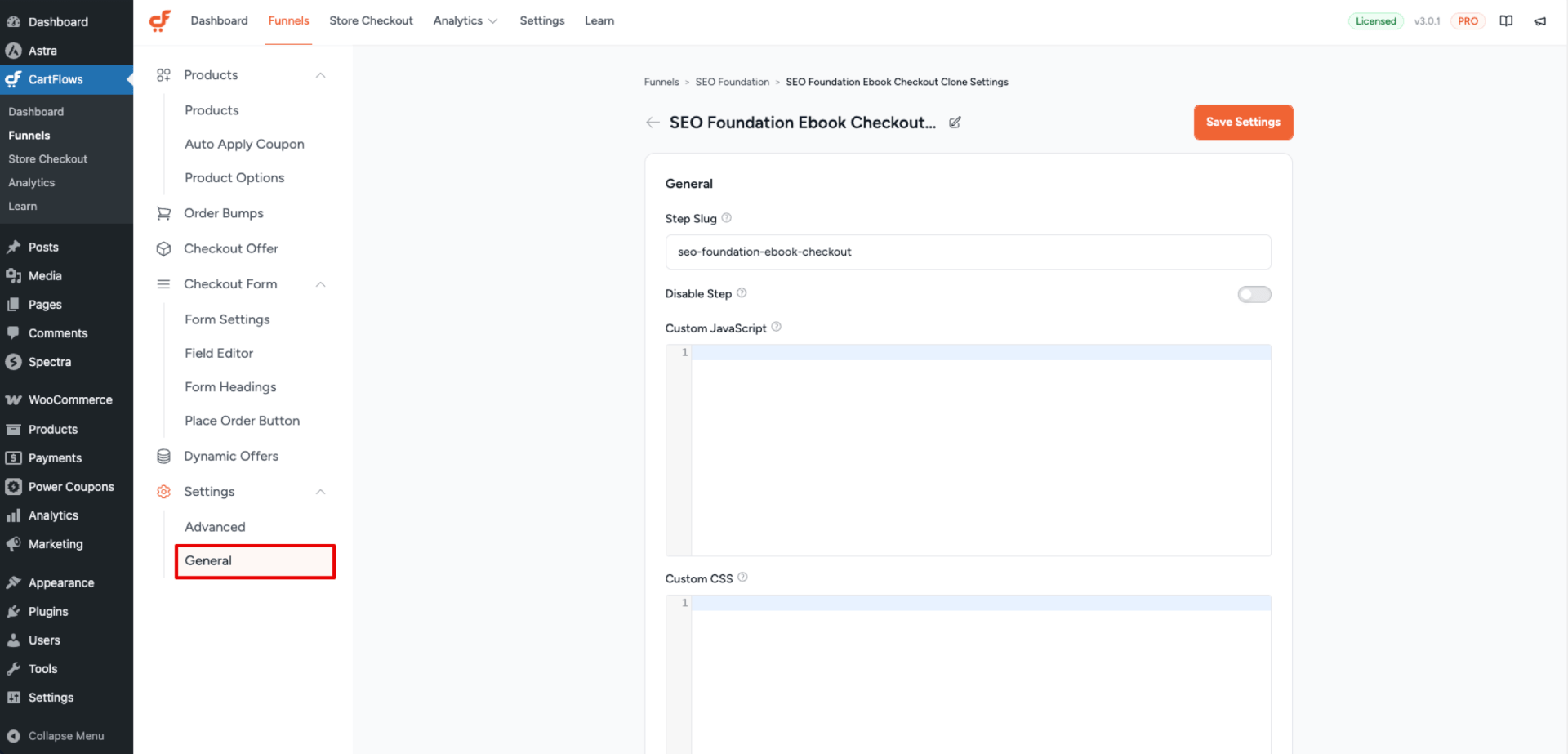Open Tools in the admin menu

(42, 669)
